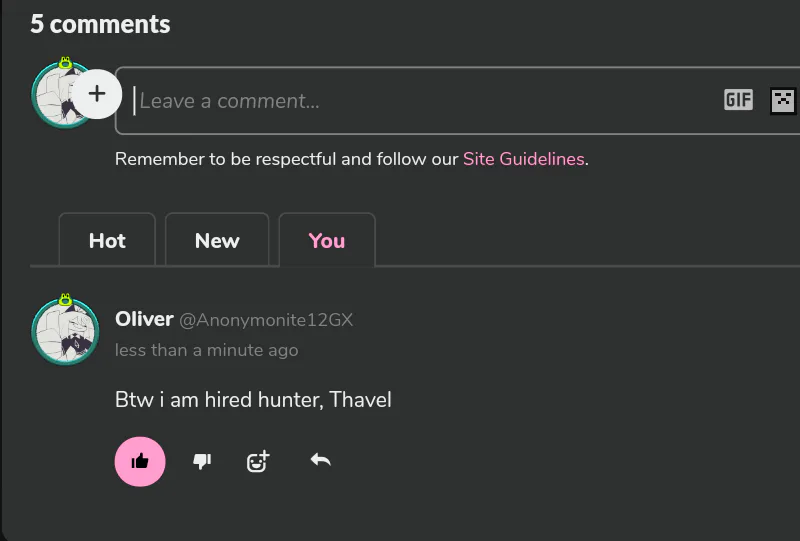
Task: Dislike Oliver's comment with thumbs-down
Action: click(202, 461)
